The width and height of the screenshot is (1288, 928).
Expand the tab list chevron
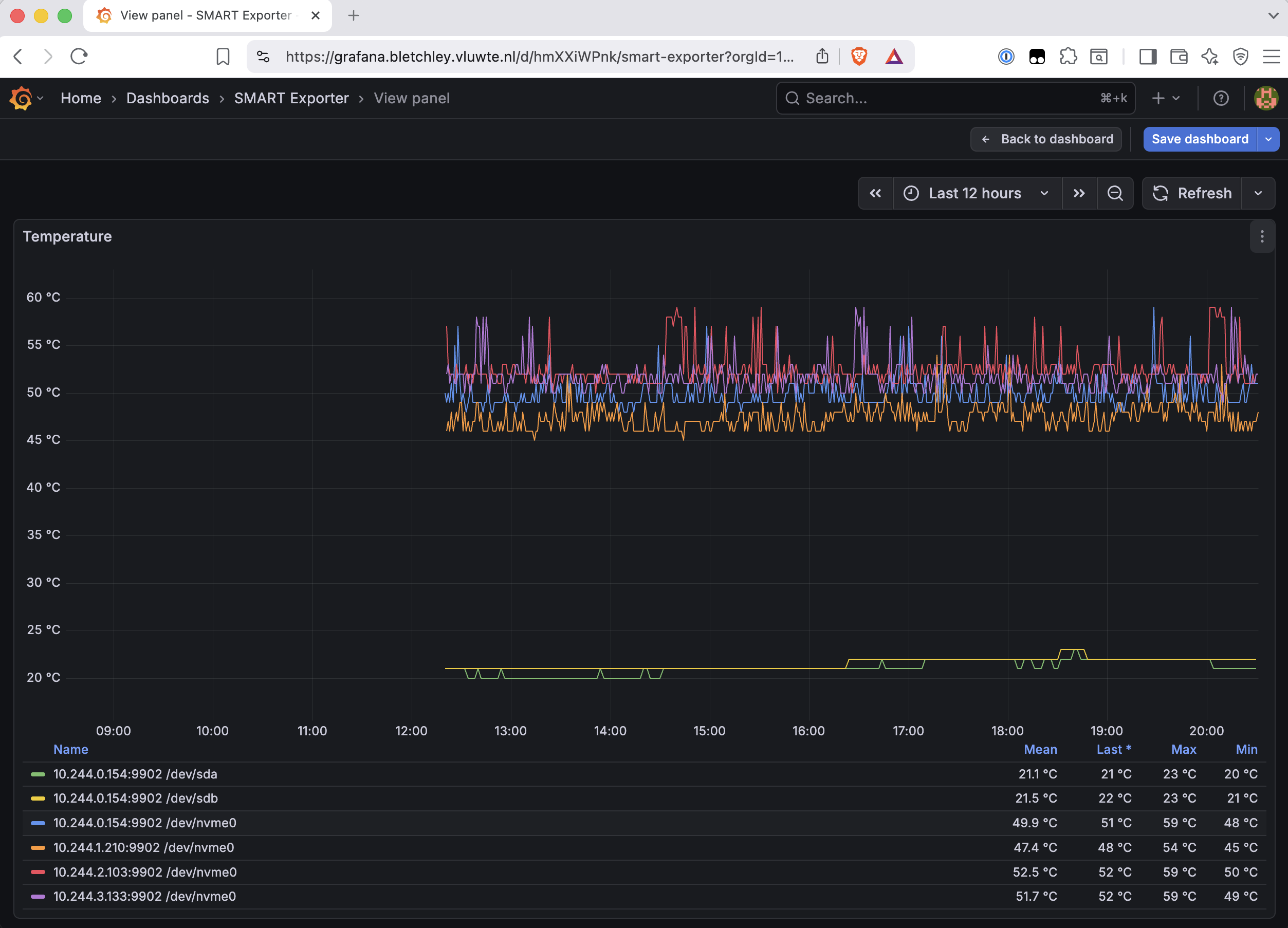pyautogui.click(x=1273, y=15)
